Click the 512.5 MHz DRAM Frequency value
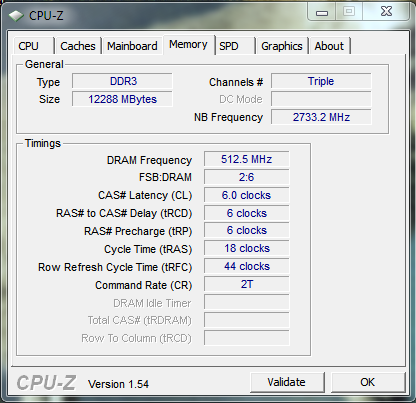This screenshot has height=403, width=416. [x=247, y=159]
